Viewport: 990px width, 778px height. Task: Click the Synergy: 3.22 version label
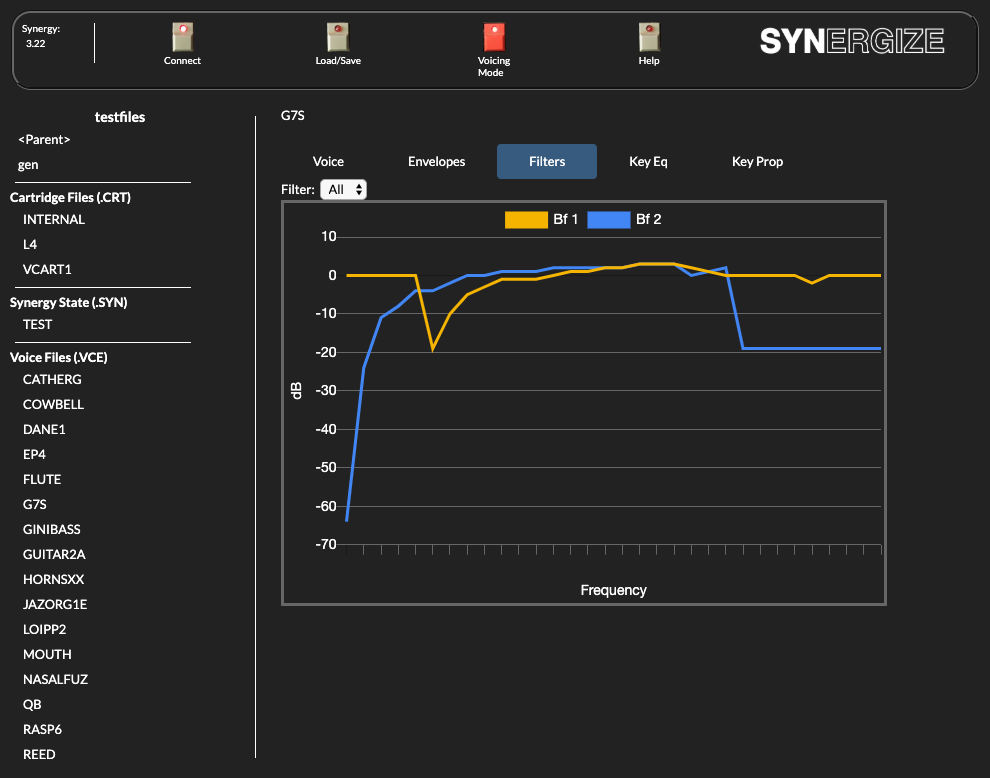(40, 36)
